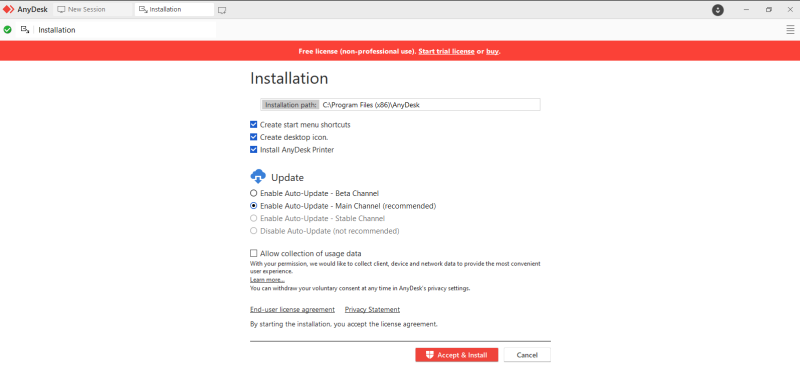Click the blue cloud Update icon
Screen dimensions: 800x383
click(x=258, y=176)
